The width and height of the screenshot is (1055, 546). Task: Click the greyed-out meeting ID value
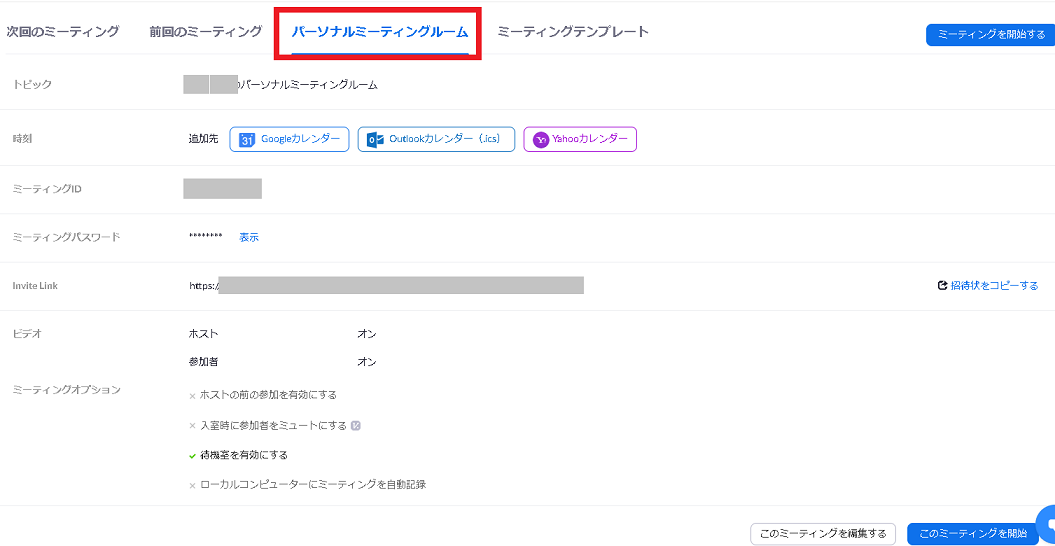(x=222, y=189)
